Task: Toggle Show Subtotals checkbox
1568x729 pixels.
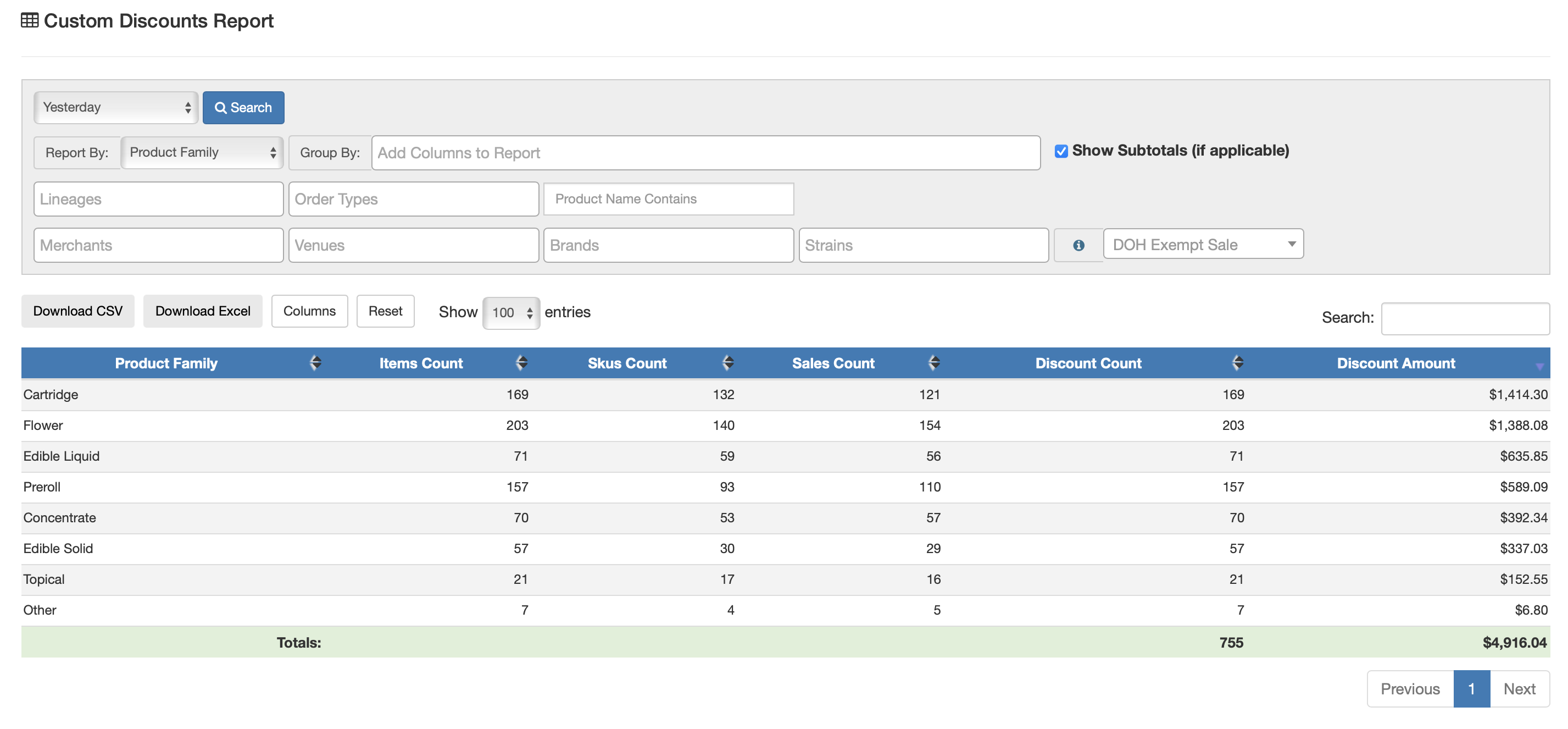Action: [1061, 152]
